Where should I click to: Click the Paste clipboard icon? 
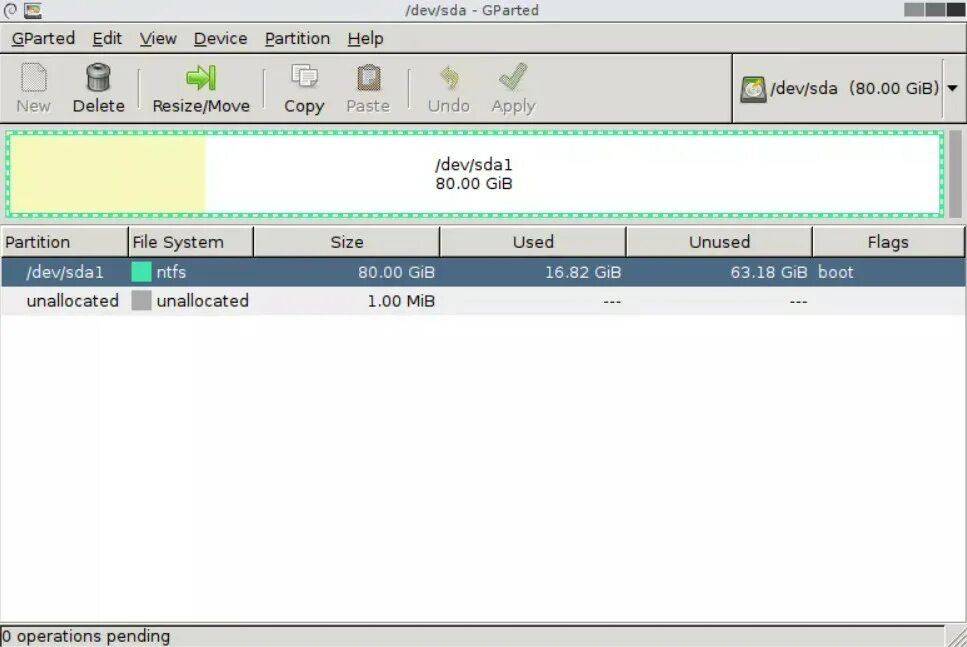[368, 78]
